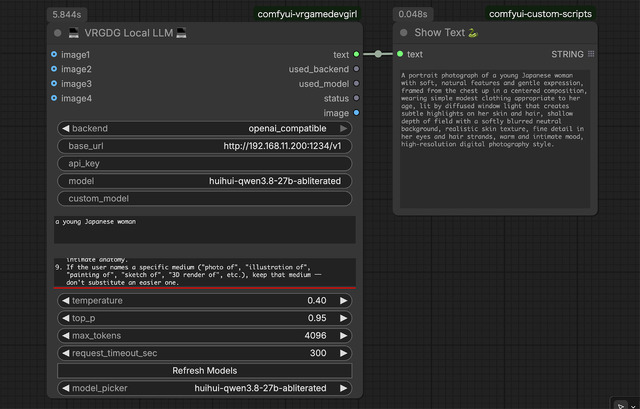The image size is (640, 409).
Task: Increase top_p with right arrow
Action: [344, 318]
